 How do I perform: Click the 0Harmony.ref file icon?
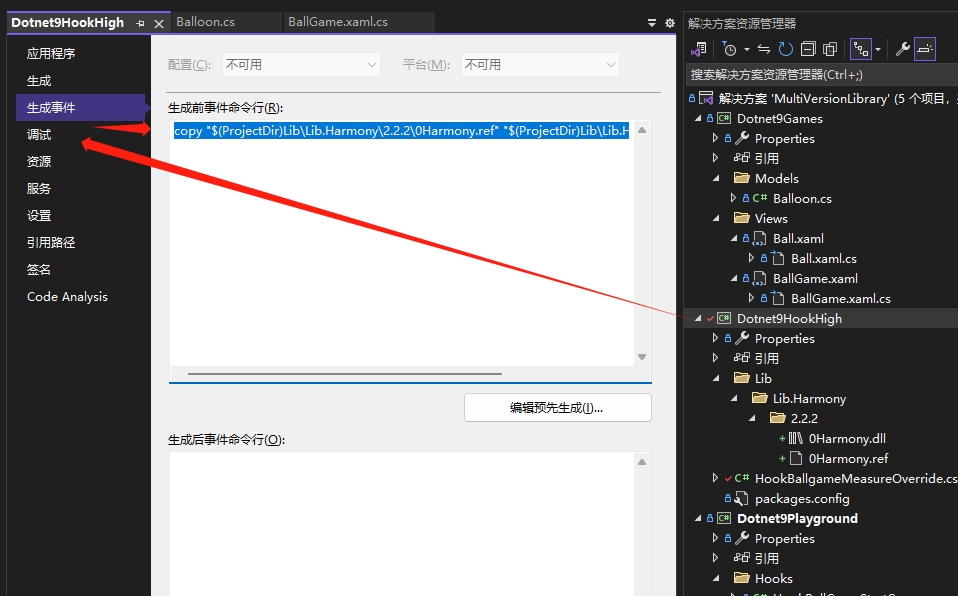795,458
